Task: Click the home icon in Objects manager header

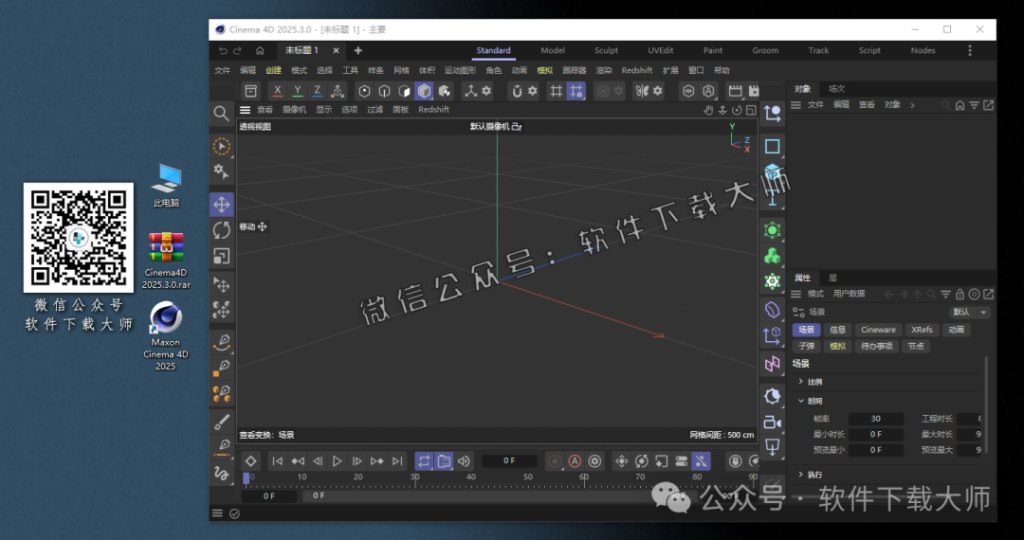Action: pyautogui.click(x=960, y=105)
